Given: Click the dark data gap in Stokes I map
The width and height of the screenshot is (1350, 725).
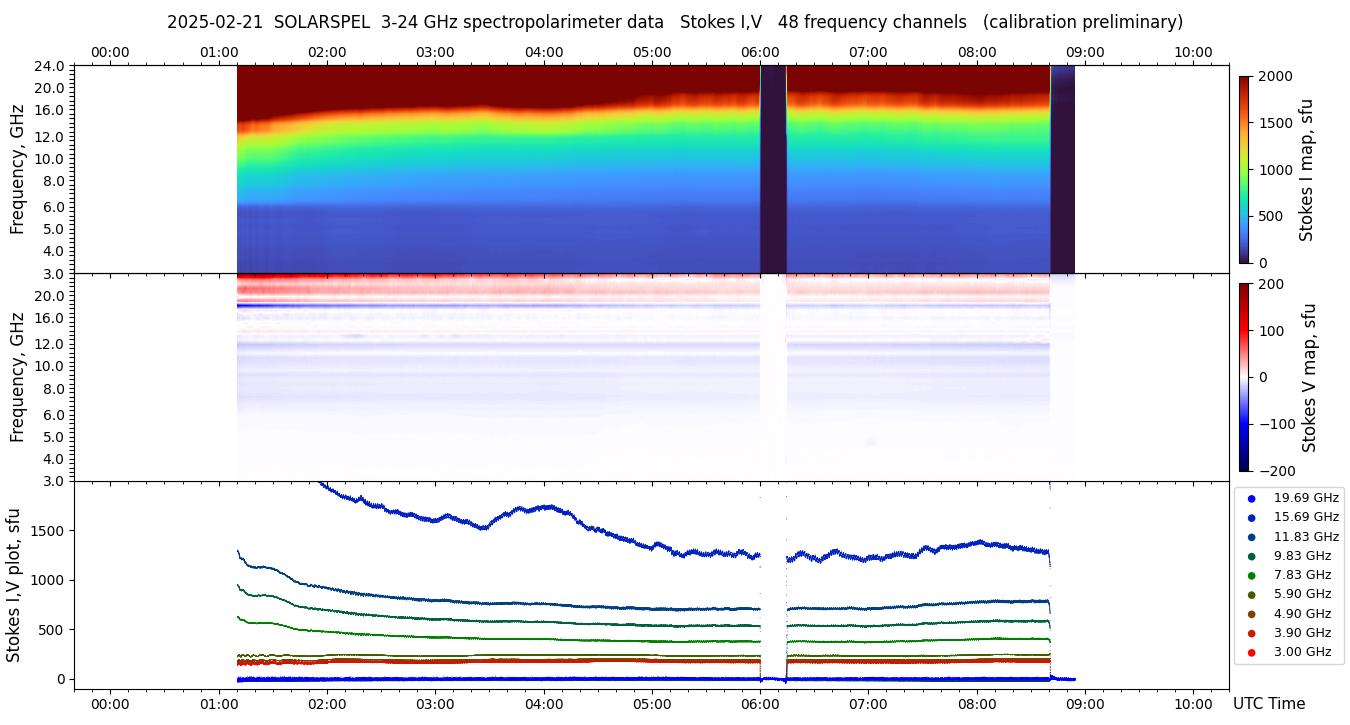Looking at the screenshot, I should (773, 170).
